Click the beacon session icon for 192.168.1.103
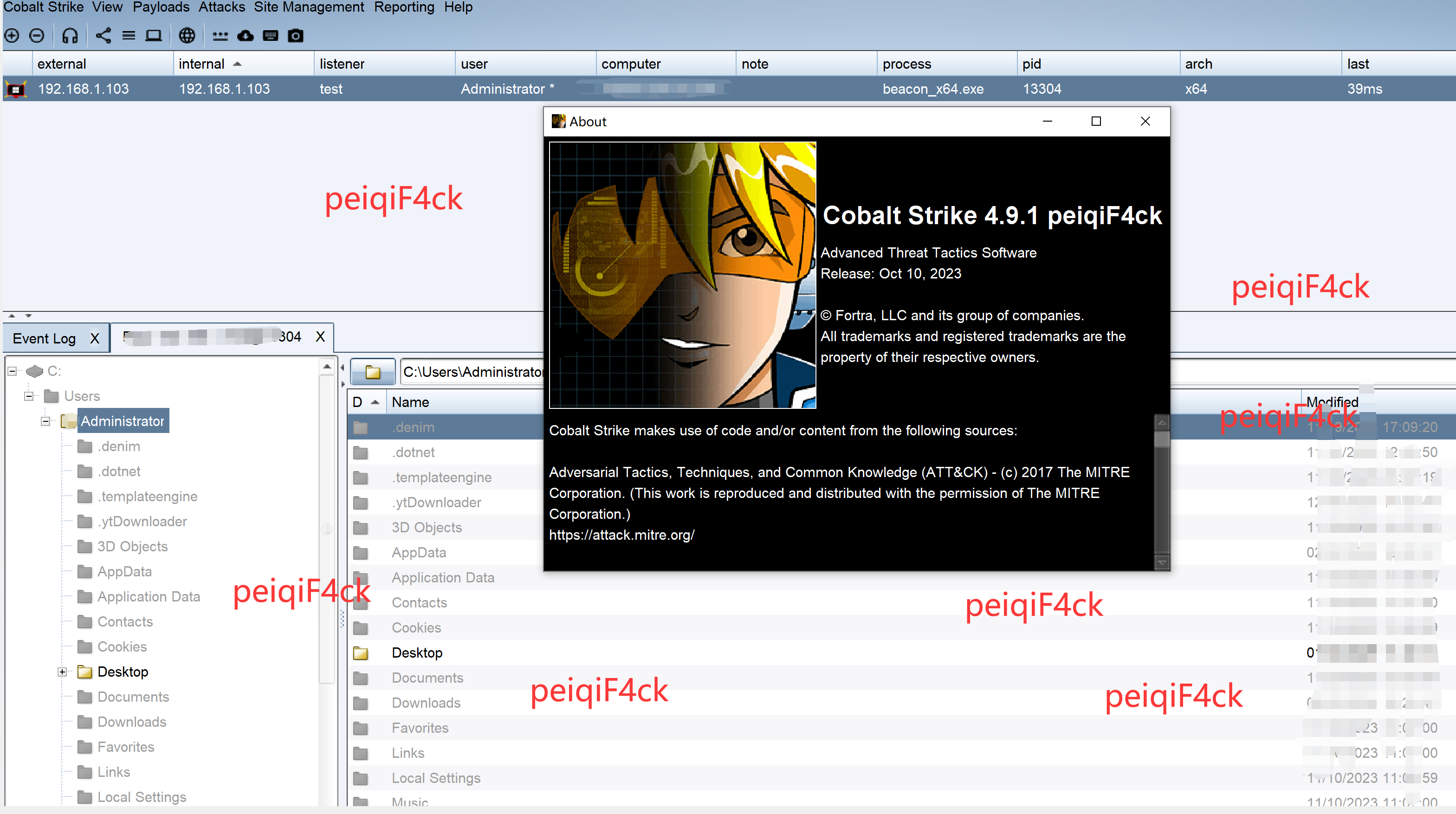Screen dimensions: 1456x814 point(16,89)
